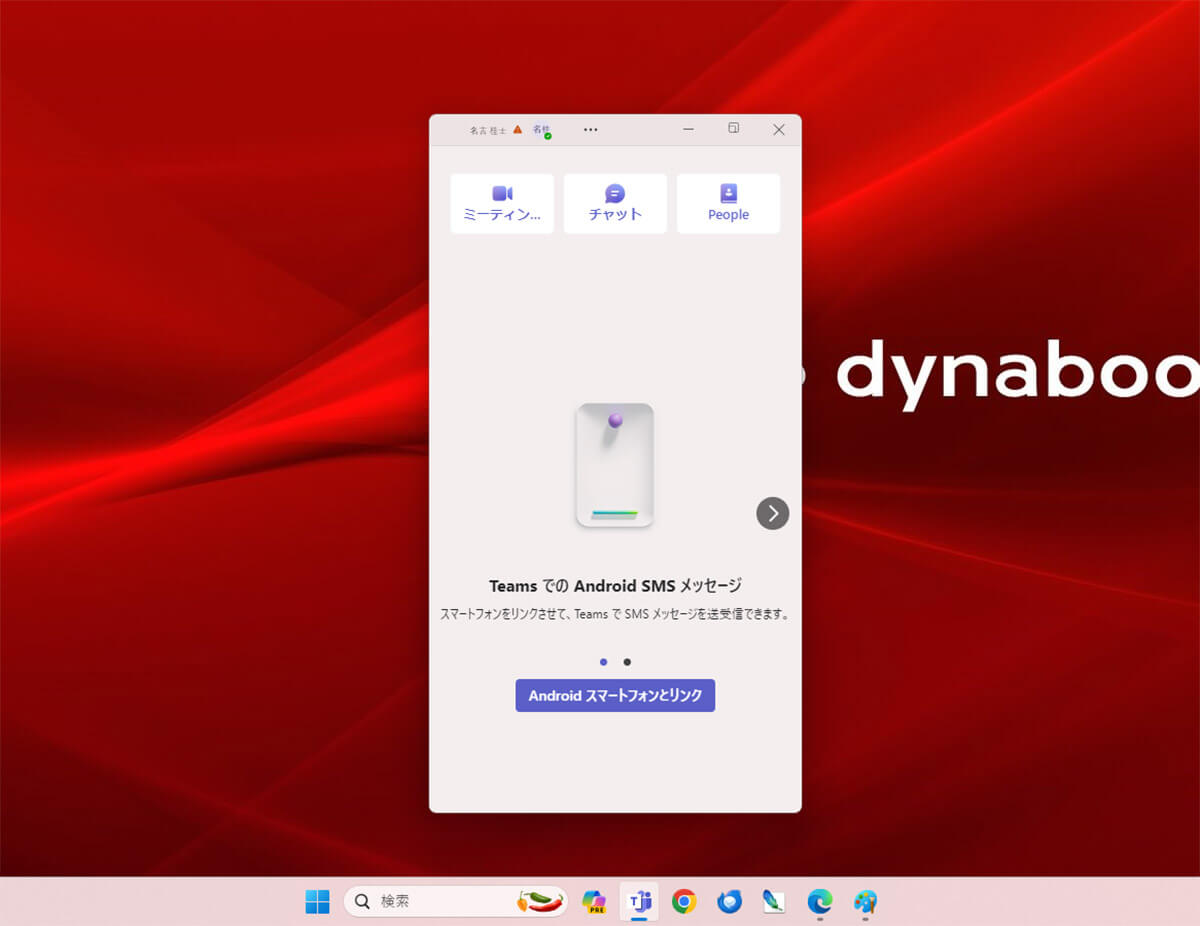Open the three-dots more options menu
Image resolution: width=1200 pixels, height=926 pixels.
click(x=591, y=129)
